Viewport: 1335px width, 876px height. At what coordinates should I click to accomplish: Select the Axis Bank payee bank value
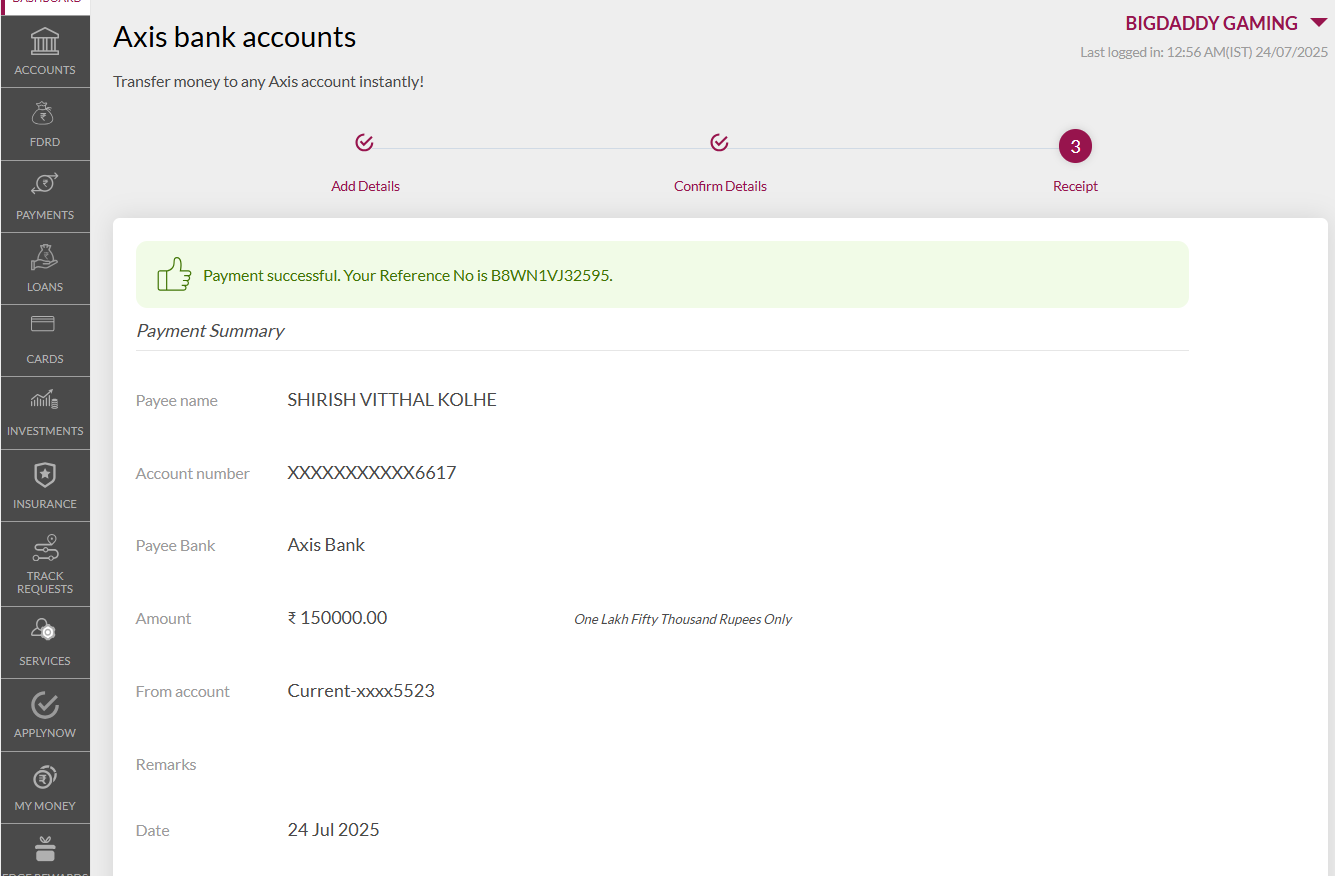click(x=326, y=545)
